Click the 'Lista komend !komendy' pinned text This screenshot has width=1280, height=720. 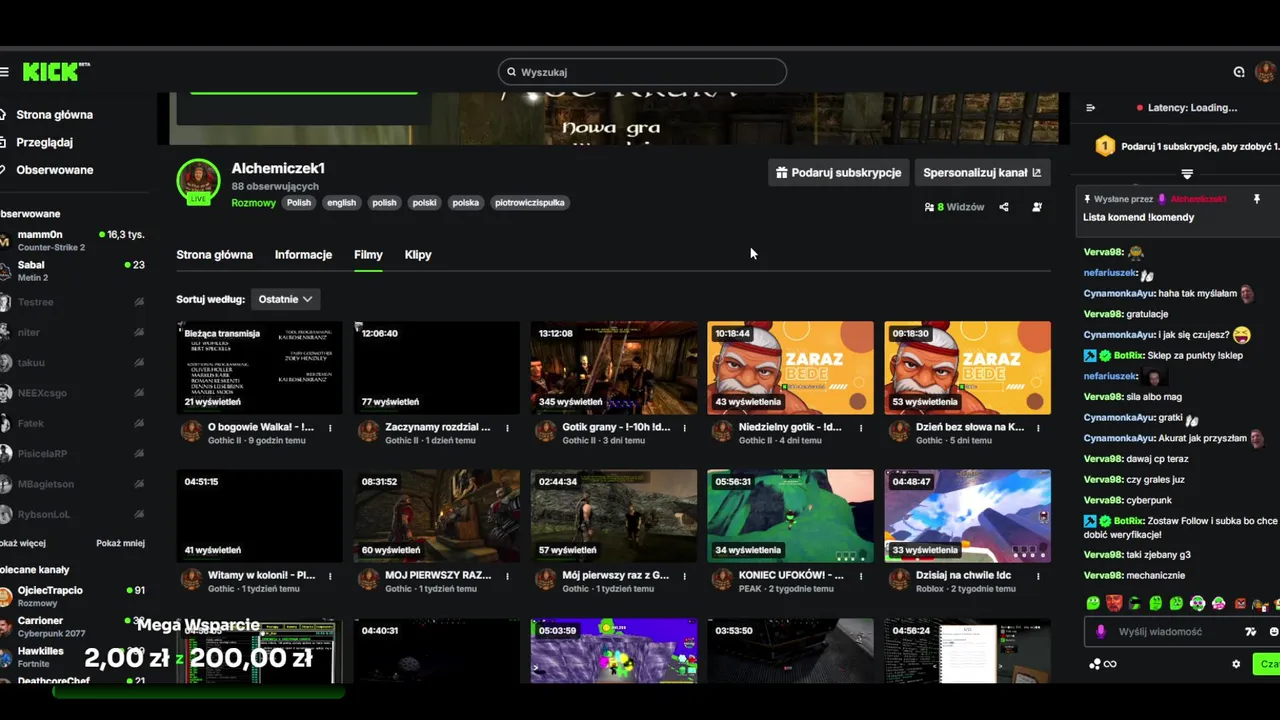coord(1138,217)
